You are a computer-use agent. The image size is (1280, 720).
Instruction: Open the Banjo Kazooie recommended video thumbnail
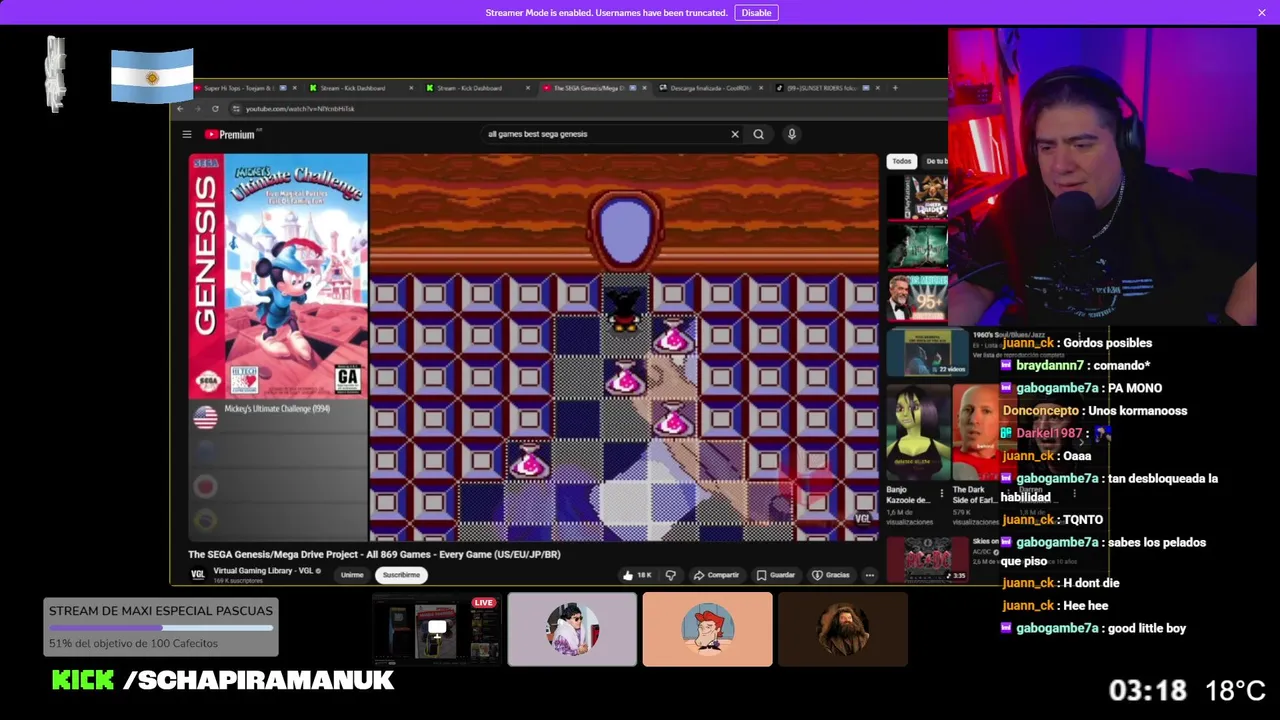point(917,432)
